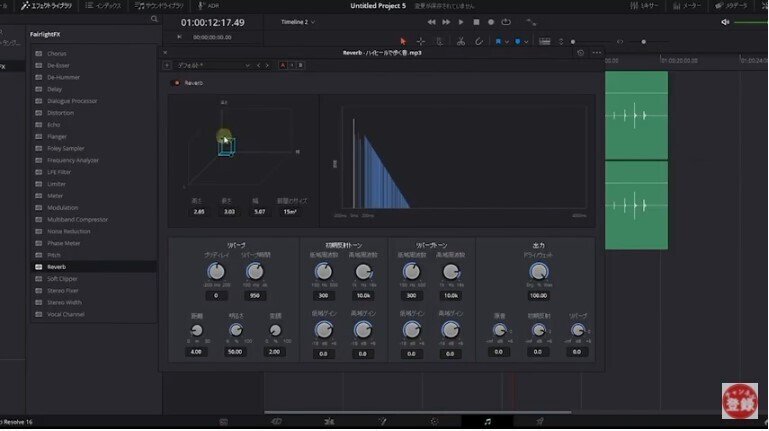Close the Reverb plugin window
This screenshot has width=769, height=431.
pyautogui.click(x=165, y=52)
